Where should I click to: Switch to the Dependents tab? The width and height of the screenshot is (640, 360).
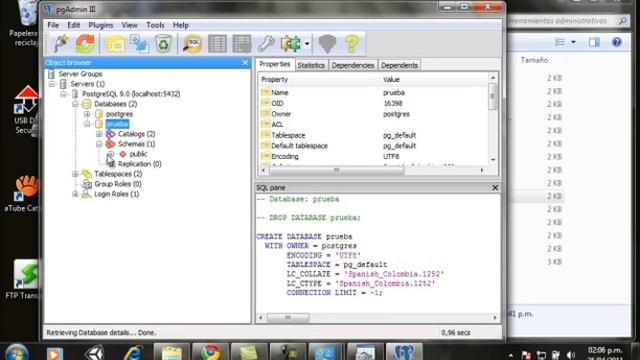[399, 65]
